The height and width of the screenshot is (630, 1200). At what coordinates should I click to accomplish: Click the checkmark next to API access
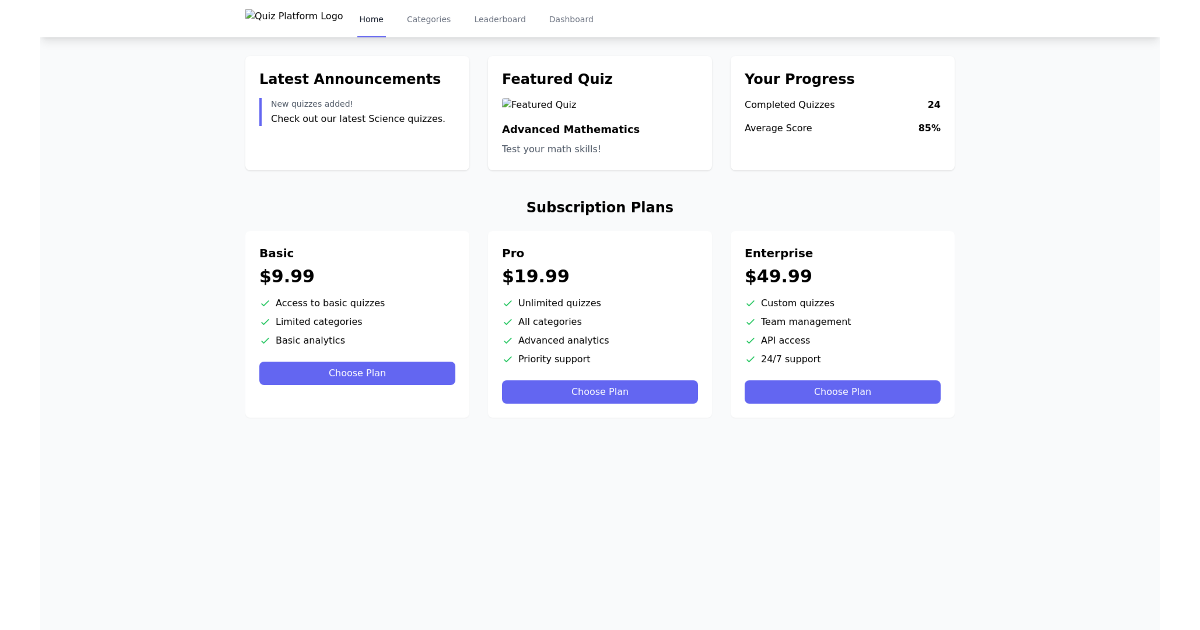pyautogui.click(x=751, y=340)
